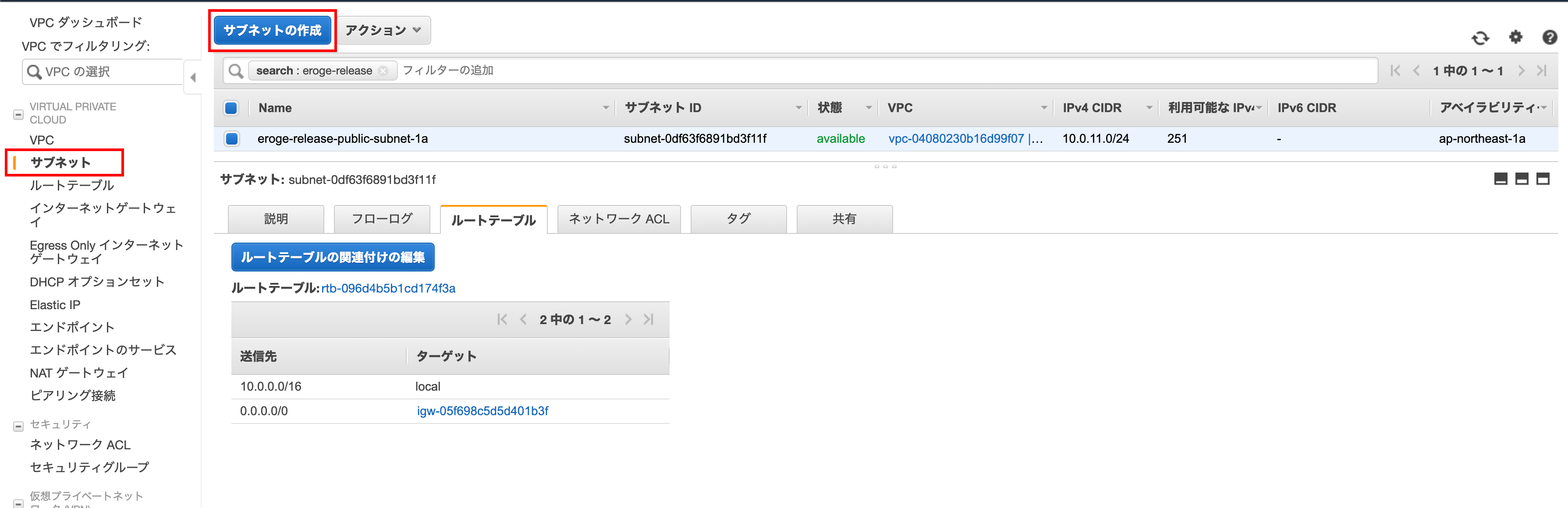
Task: Uncheck the eroge-release-public-subnet-1a row checkbox
Action: [231, 139]
